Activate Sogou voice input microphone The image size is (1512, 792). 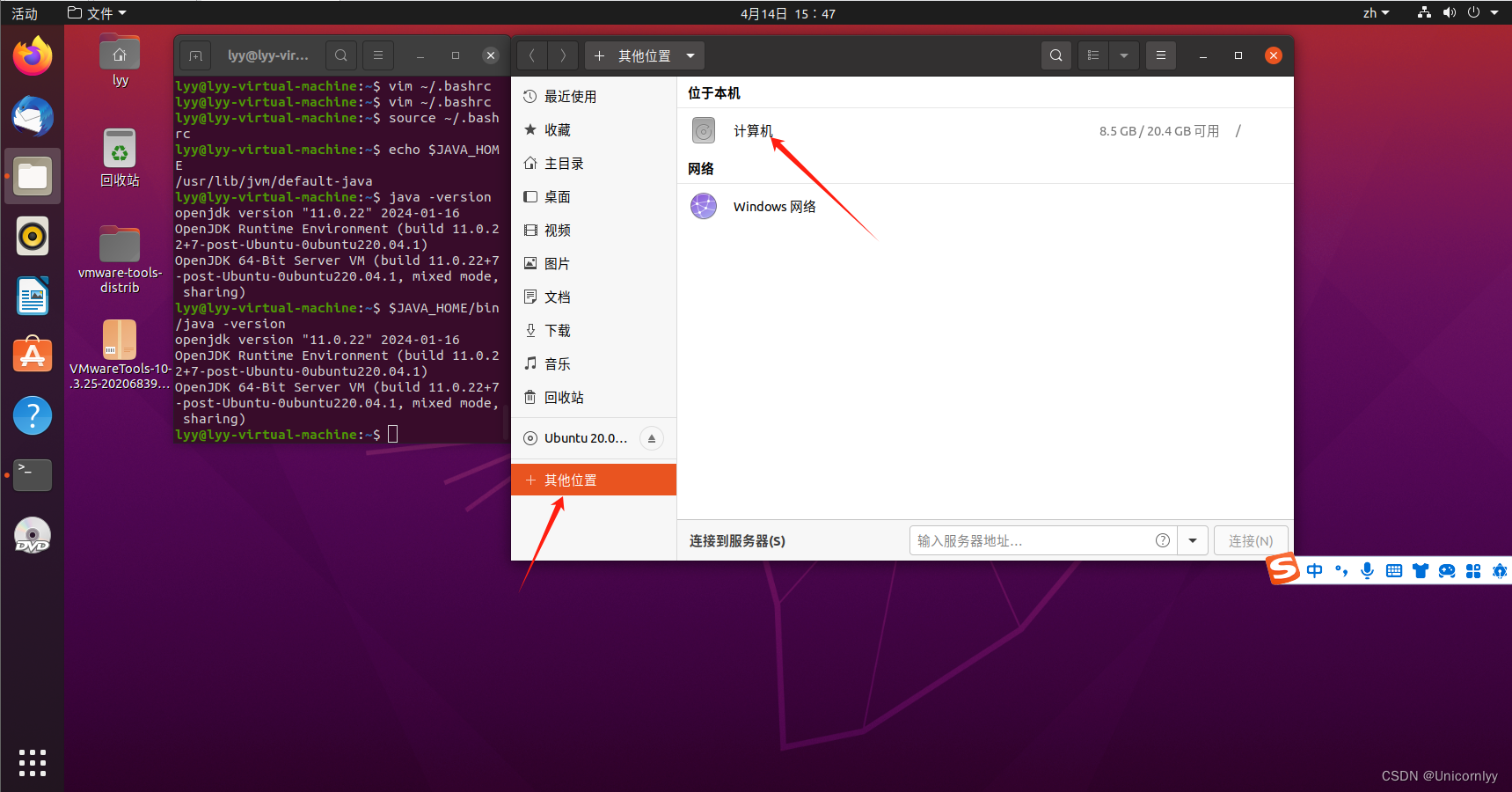(1368, 571)
